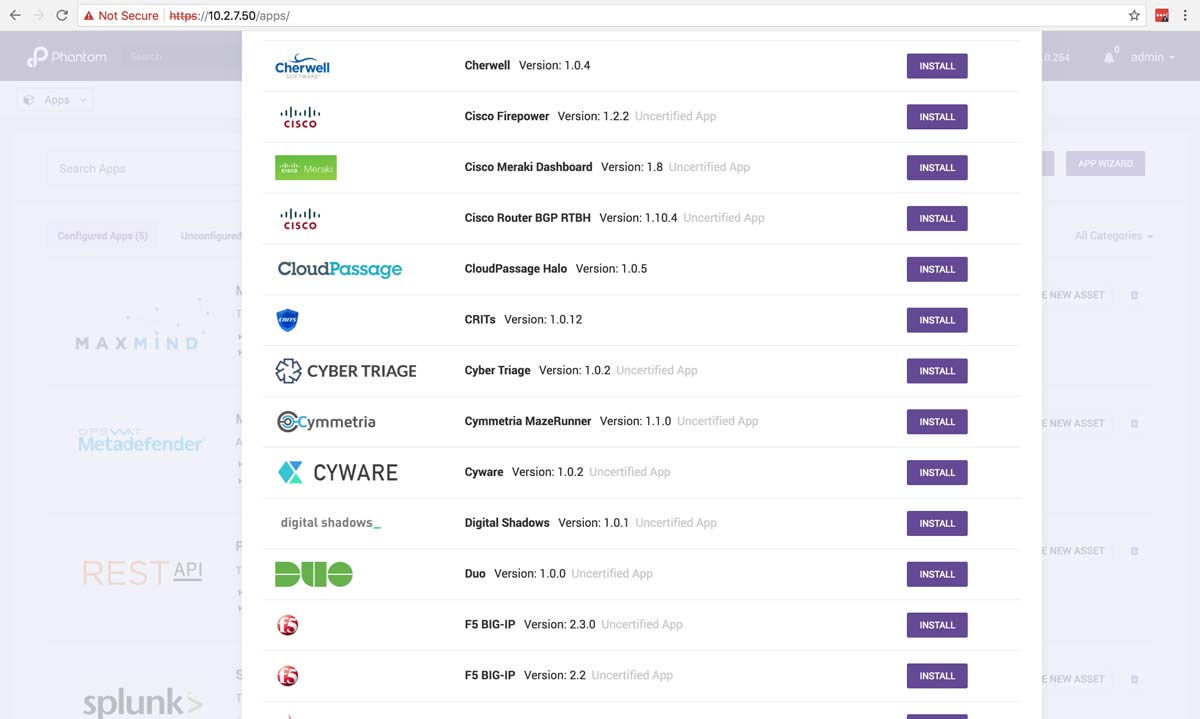Viewport: 1200px width, 719px height.
Task: Install the Cisco Firepower app
Action: (937, 117)
